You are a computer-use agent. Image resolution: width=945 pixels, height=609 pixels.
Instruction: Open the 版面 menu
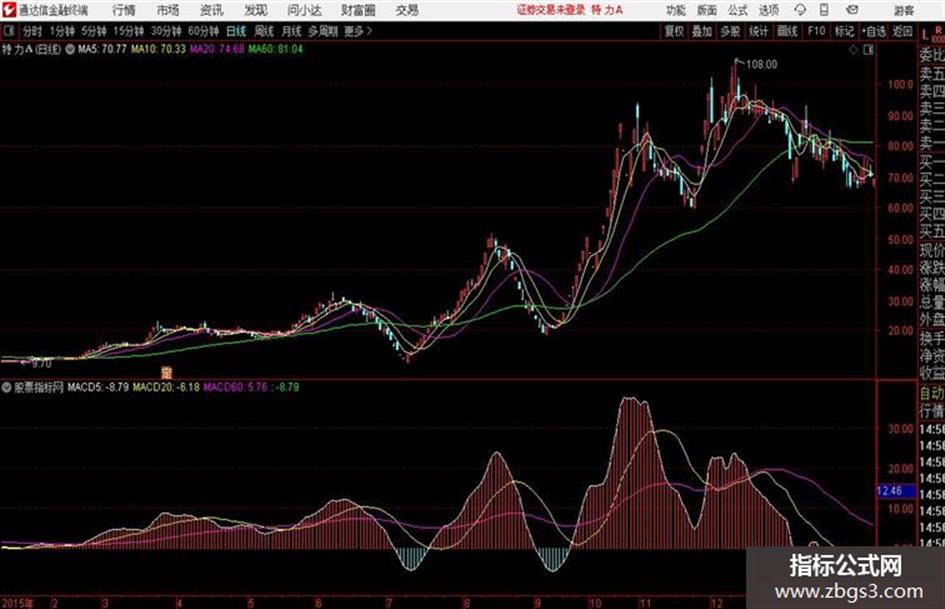(x=706, y=10)
